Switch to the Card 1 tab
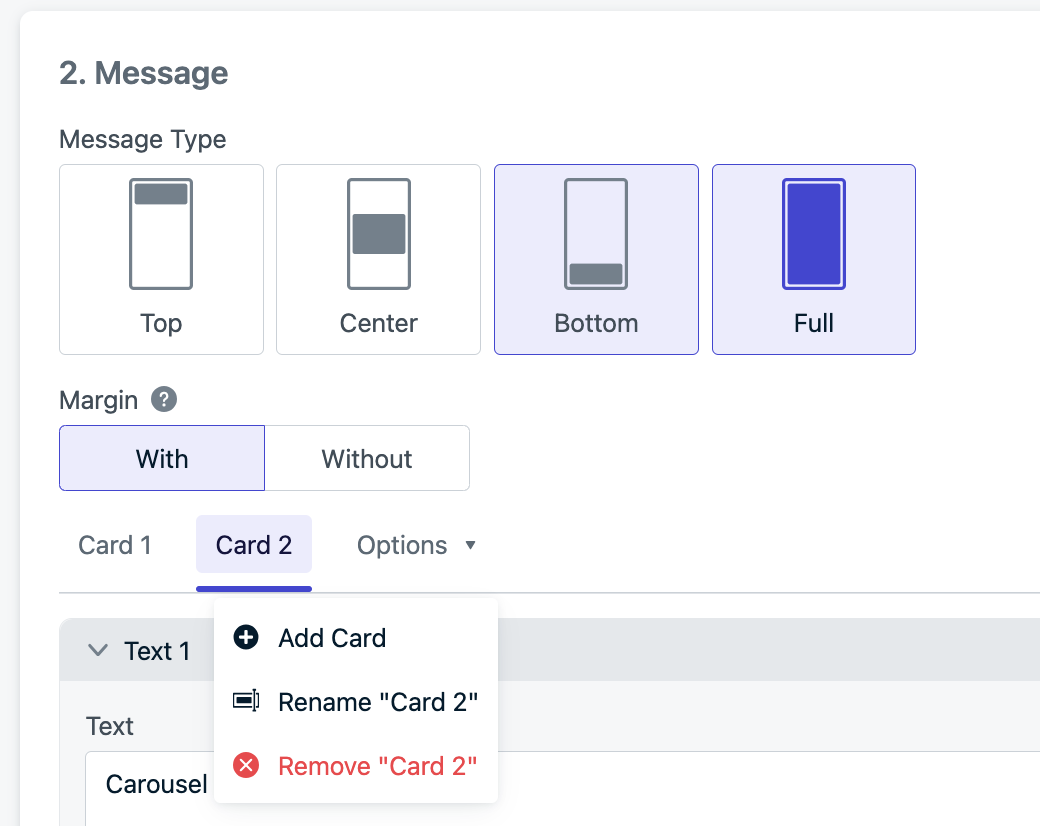Image resolution: width=1040 pixels, height=826 pixels. click(115, 545)
